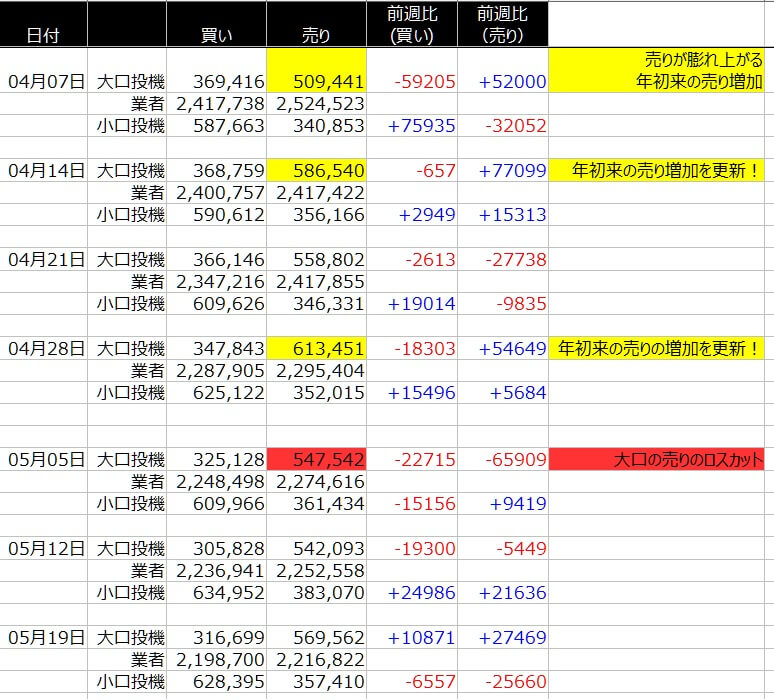Image resolution: width=774 pixels, height=700 pixels.
Task: Click the value -15156
Action: [x=425, y=504]
